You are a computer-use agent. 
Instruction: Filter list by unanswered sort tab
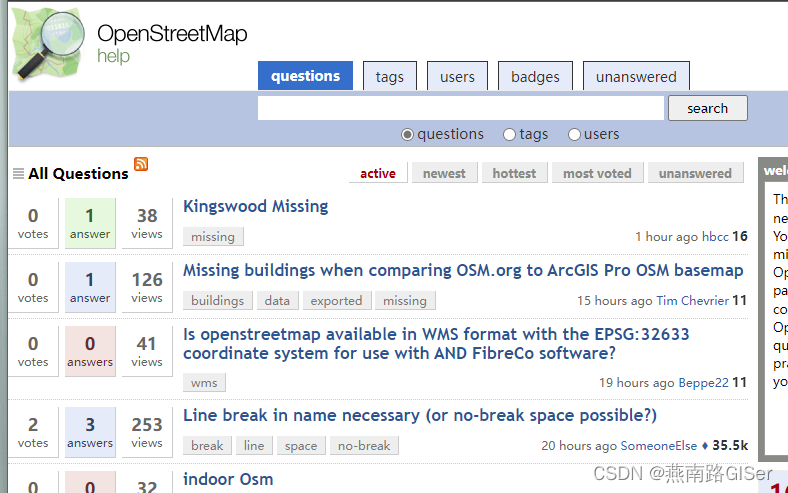[x=696, y=173]
